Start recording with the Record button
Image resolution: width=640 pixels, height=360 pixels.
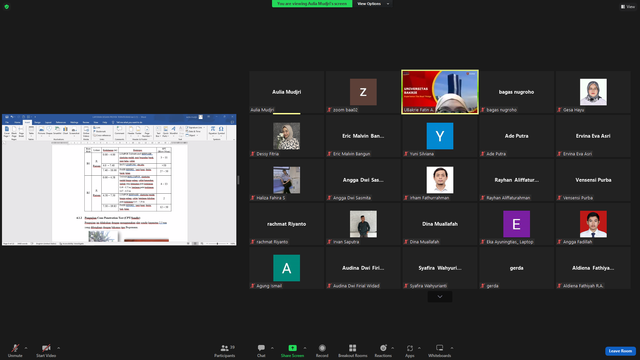click(322, 350)
